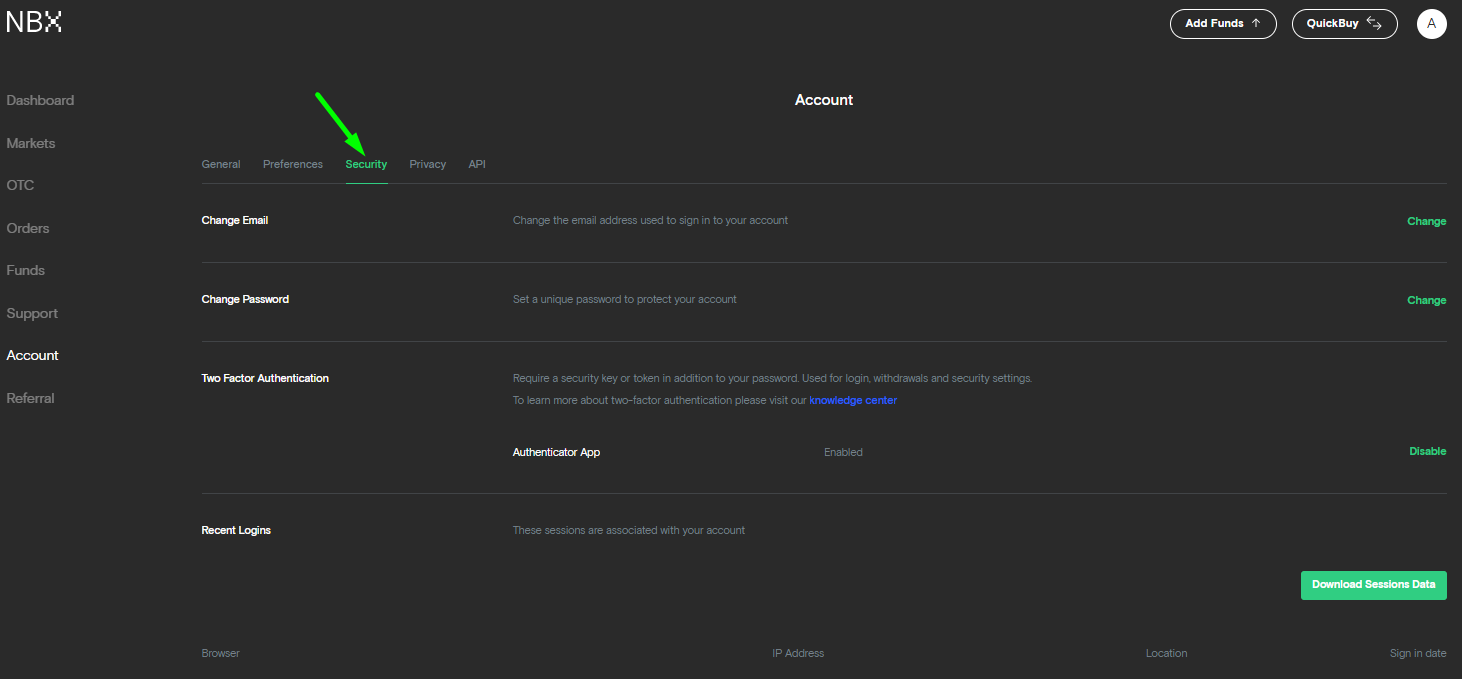Click Download Sessions Data button
Viewport: 1462px width, 679px height.
pyautogui.click(x=1373, y=585)
